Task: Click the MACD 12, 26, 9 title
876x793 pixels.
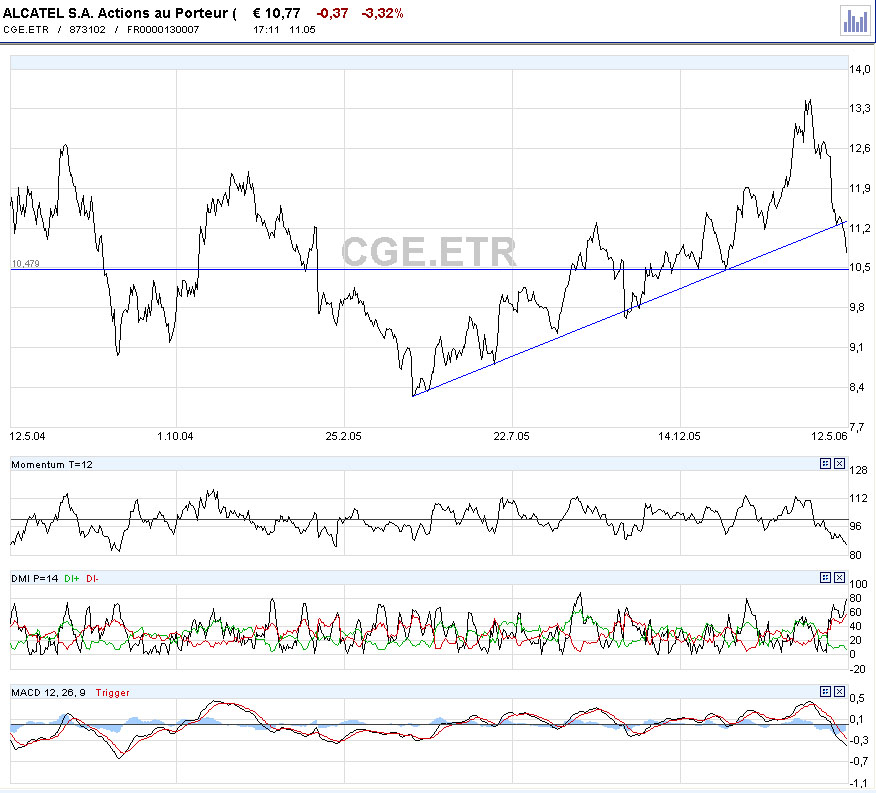Action: click(49, 692)
